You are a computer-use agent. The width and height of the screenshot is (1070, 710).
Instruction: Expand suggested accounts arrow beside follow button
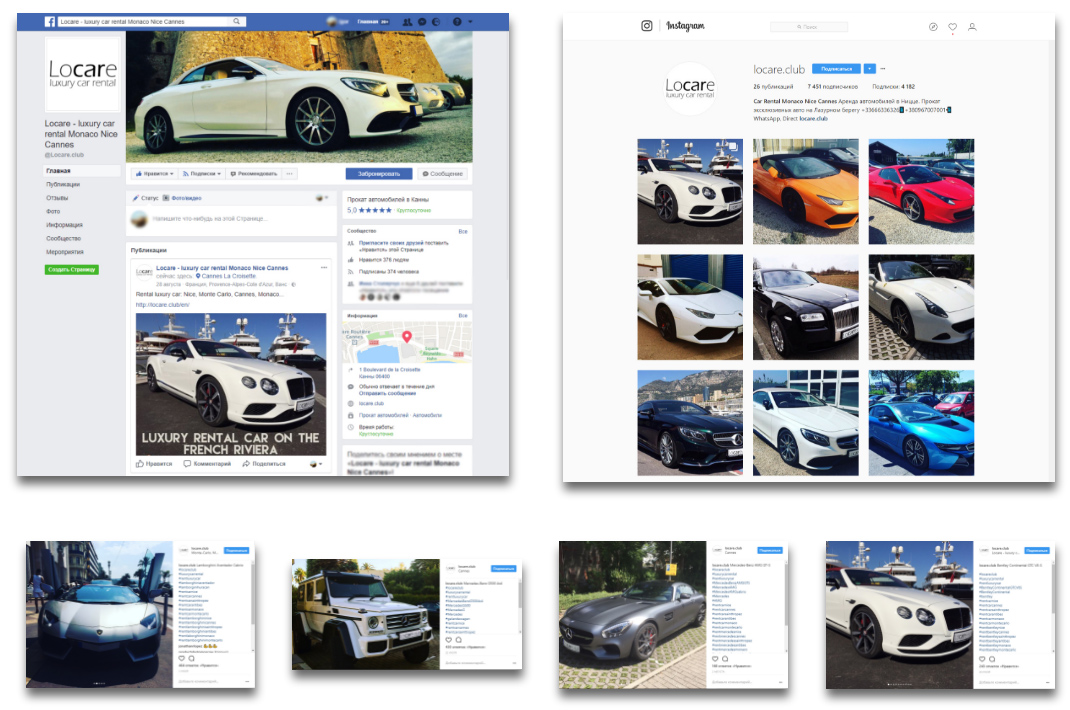point(869,69)
